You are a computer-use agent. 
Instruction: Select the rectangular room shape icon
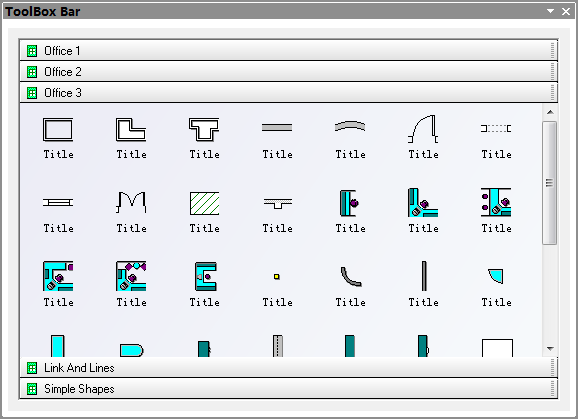(58, 129)
